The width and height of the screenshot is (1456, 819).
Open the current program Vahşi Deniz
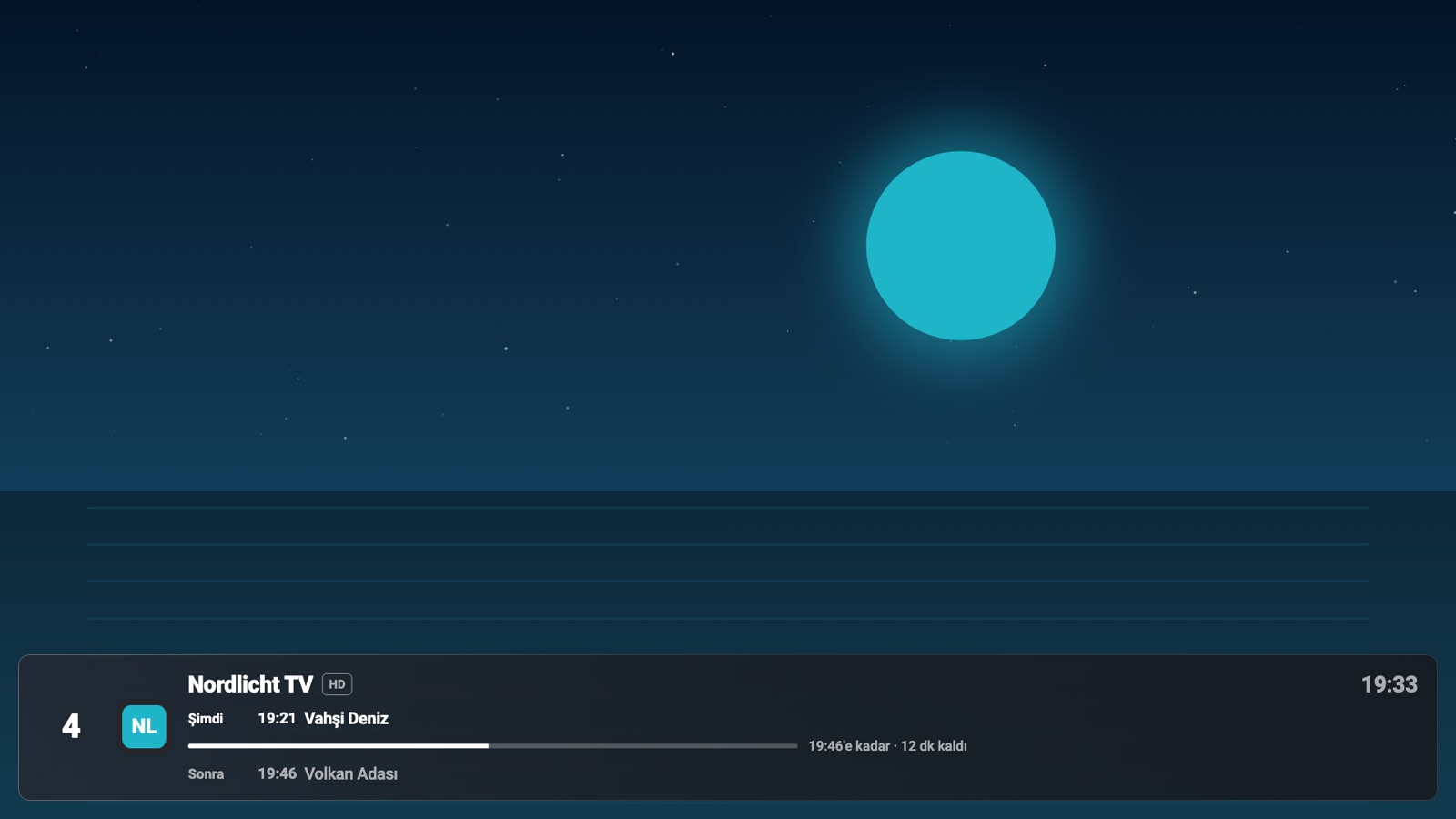[346, 719]
